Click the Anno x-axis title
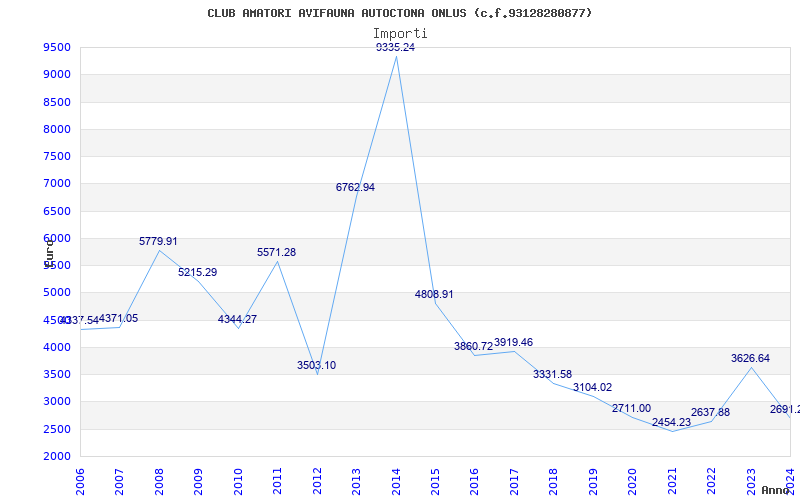 [x=775, y=490]
